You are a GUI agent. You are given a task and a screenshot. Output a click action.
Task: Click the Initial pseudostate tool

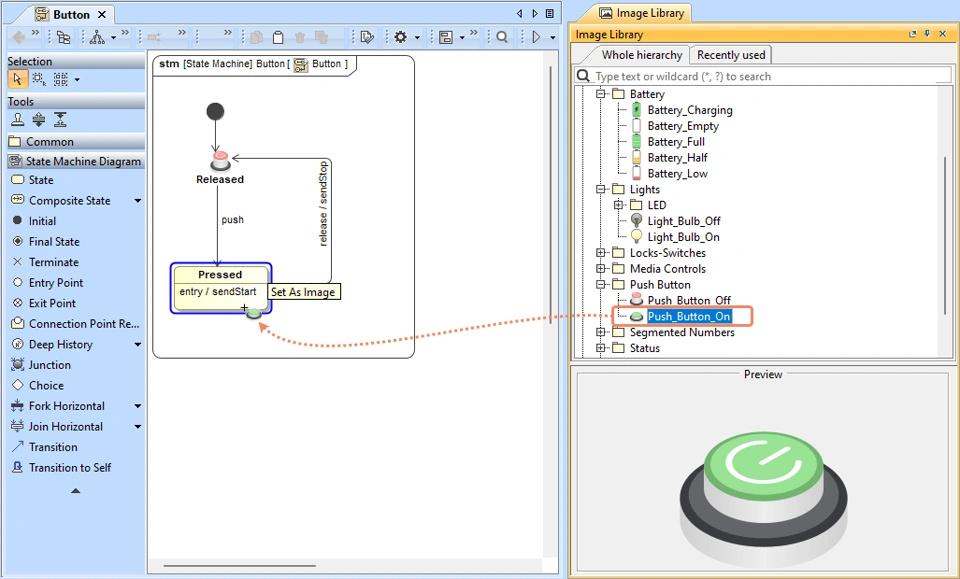42,221
